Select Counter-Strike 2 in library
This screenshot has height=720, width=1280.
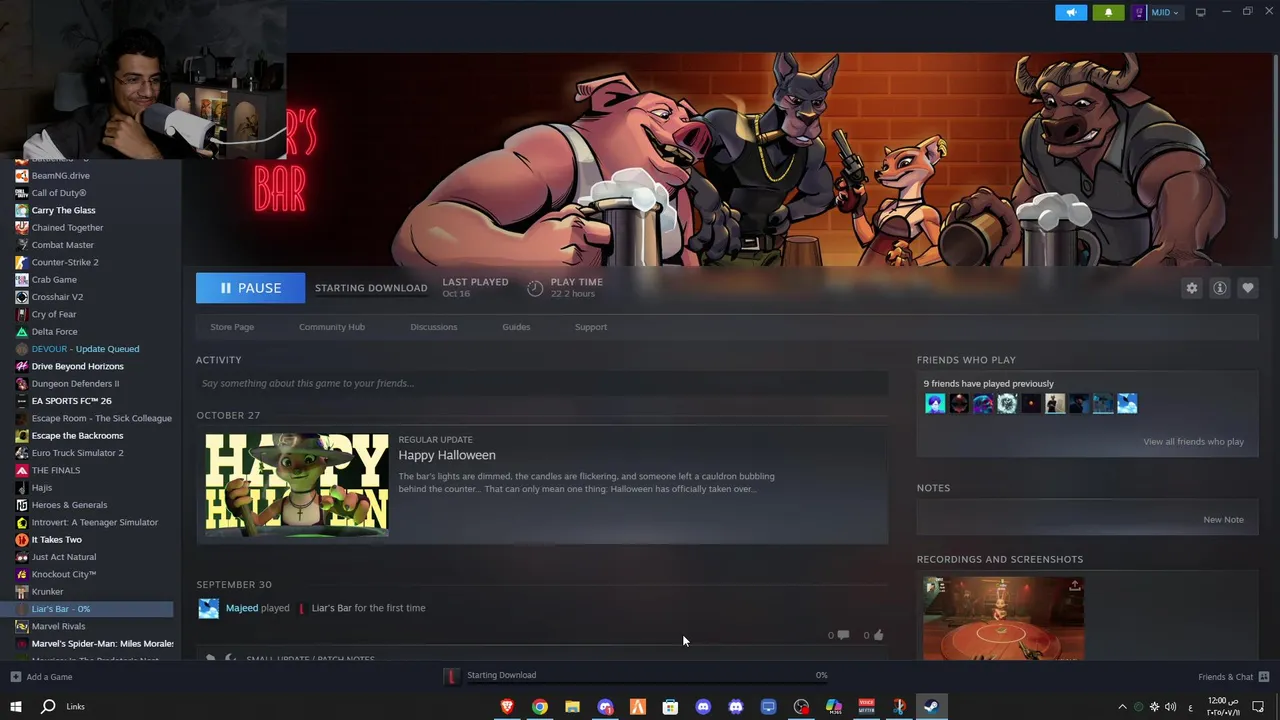[65, 262]
